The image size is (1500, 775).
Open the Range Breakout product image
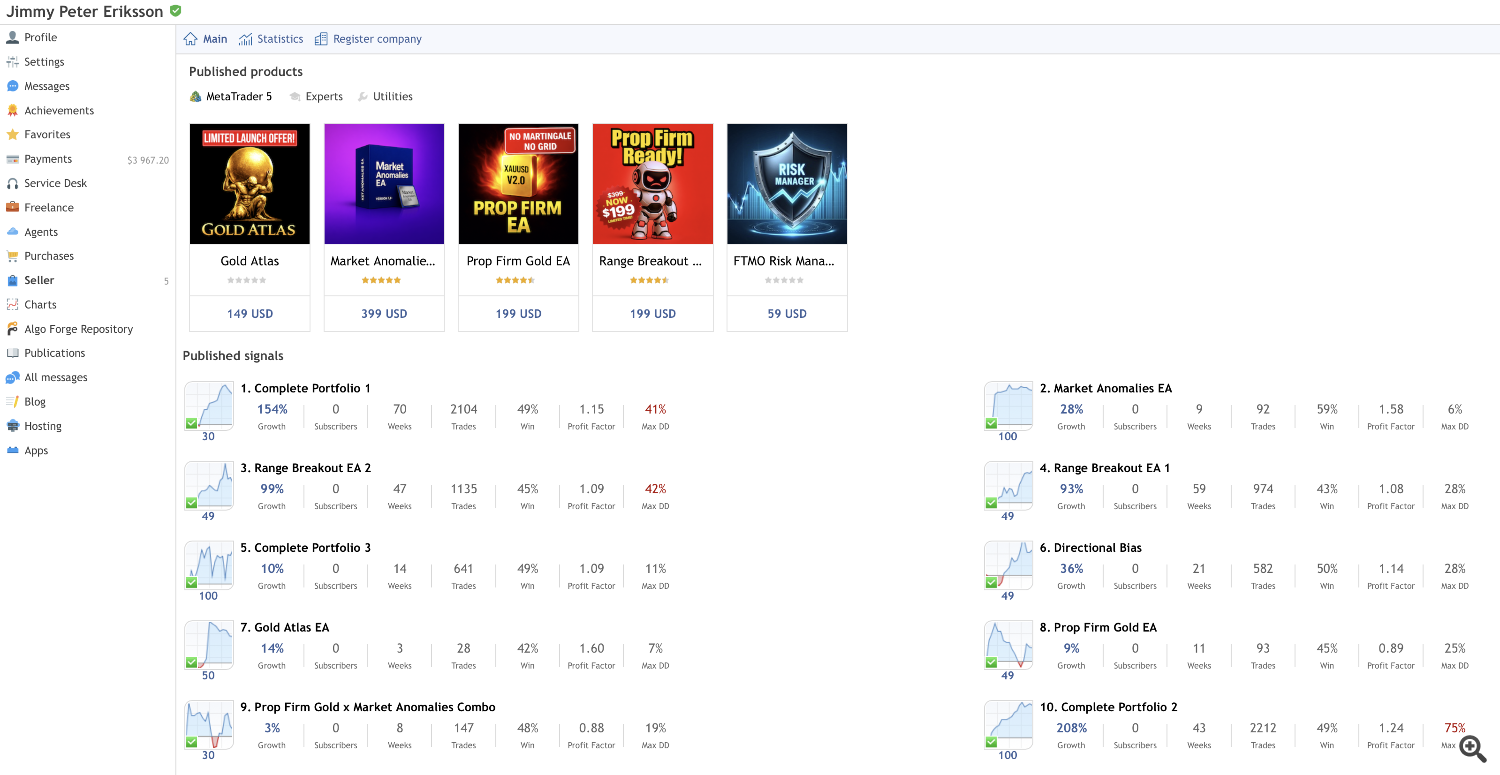point(653,184)
